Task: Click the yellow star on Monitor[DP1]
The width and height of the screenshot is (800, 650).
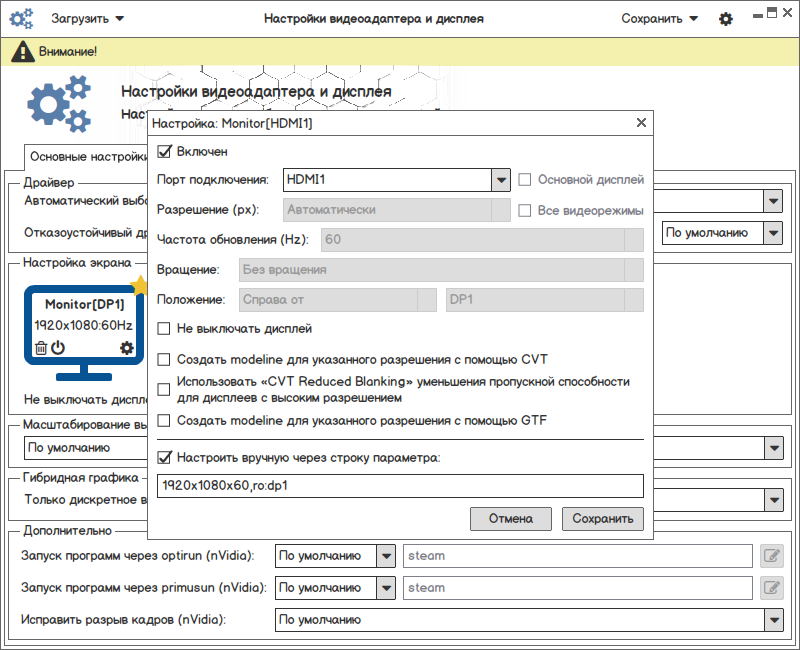Action: [x=139, y=285]
